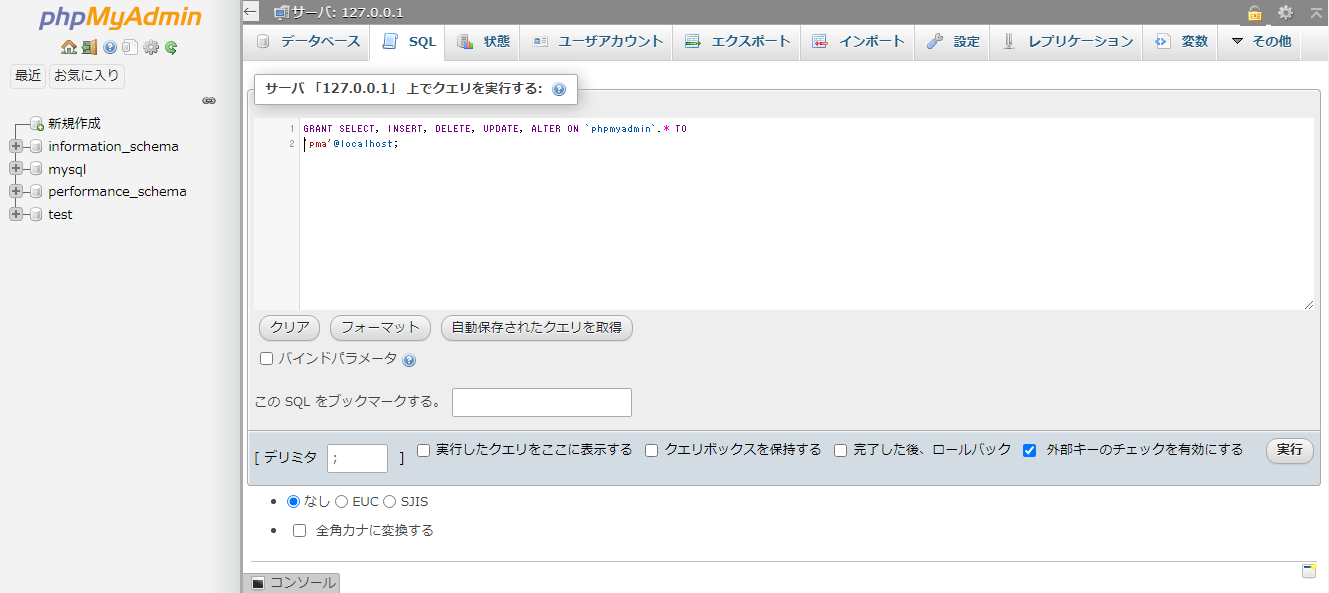Image resolution: width=1329 pixels, height=593 pixels.
Task: Click the help icon next to バインドパラメータ
Action: (409, 360)
